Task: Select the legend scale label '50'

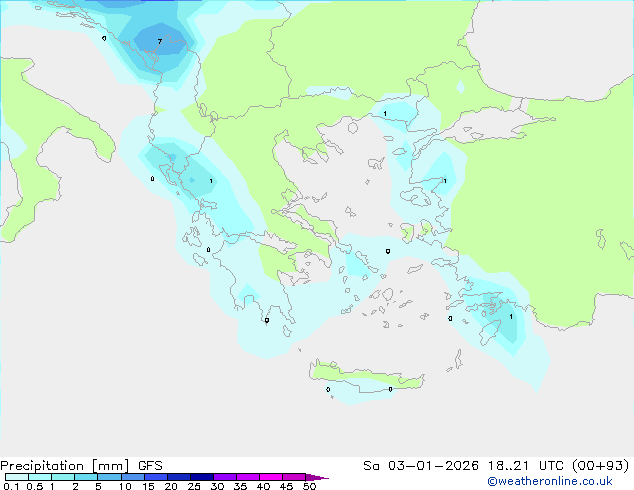Action: point(309,486)
